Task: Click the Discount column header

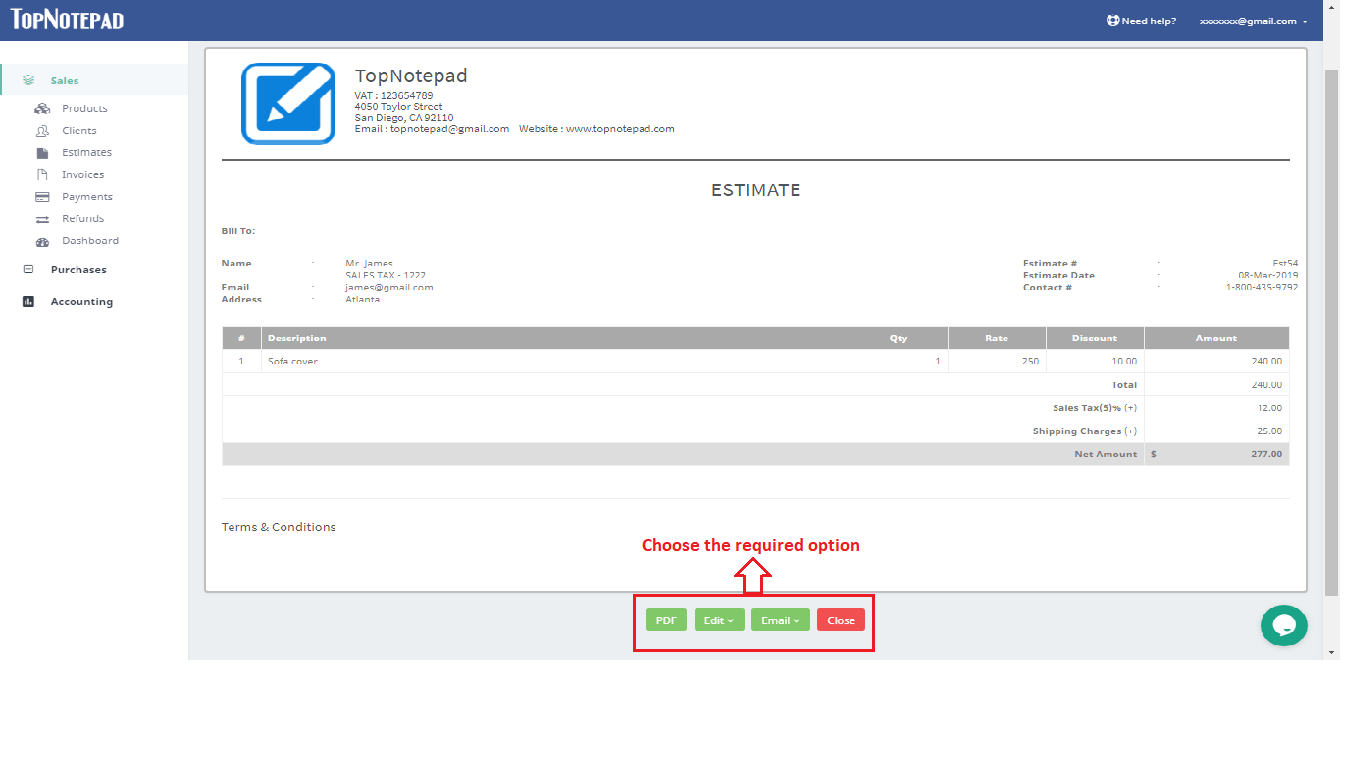Action: (1095, 338)
